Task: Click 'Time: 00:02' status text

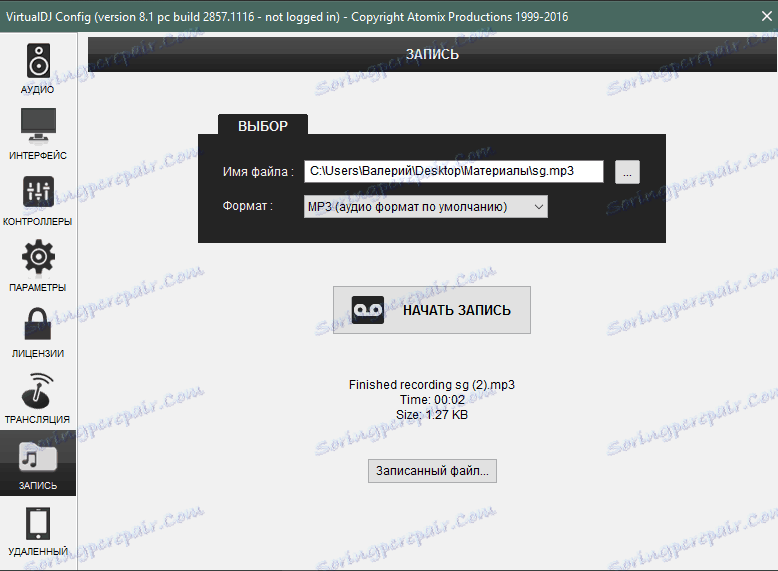Action: click(432, 400)
